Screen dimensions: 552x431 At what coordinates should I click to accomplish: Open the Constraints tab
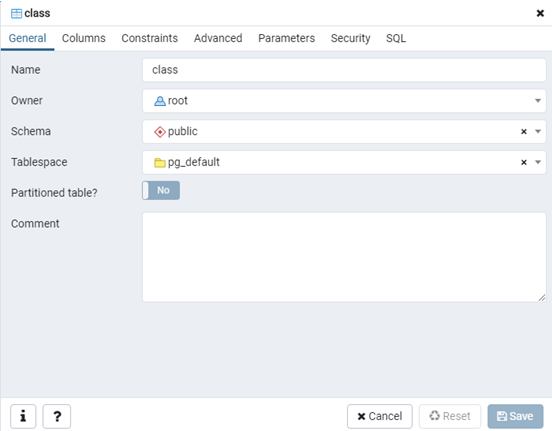(150, 38)
